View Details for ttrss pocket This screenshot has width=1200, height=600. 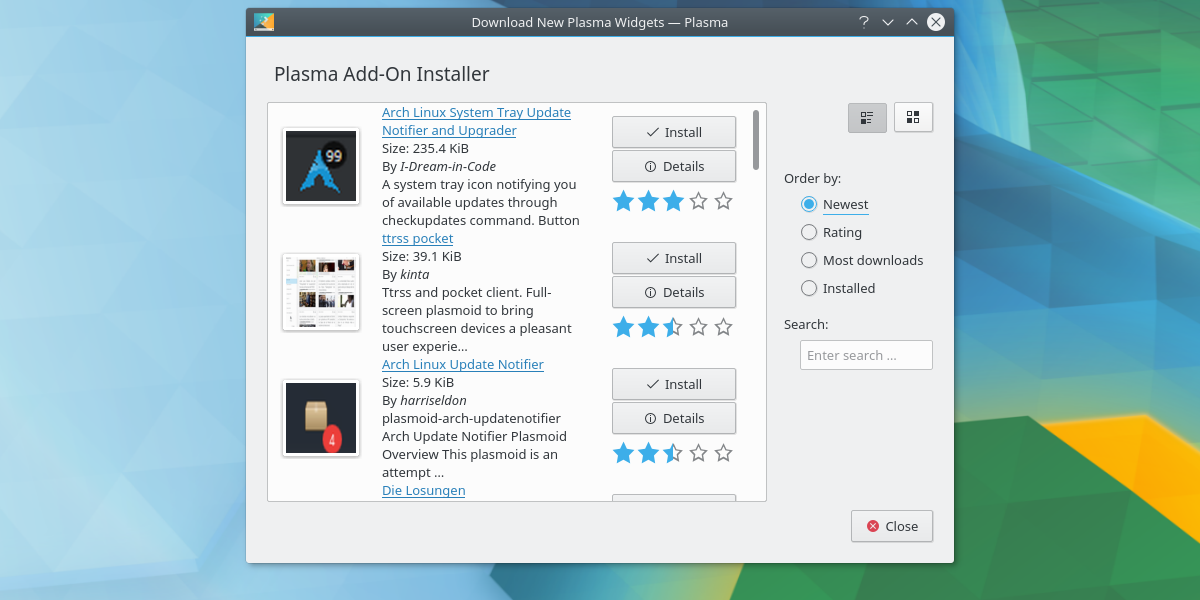(674, 292)
